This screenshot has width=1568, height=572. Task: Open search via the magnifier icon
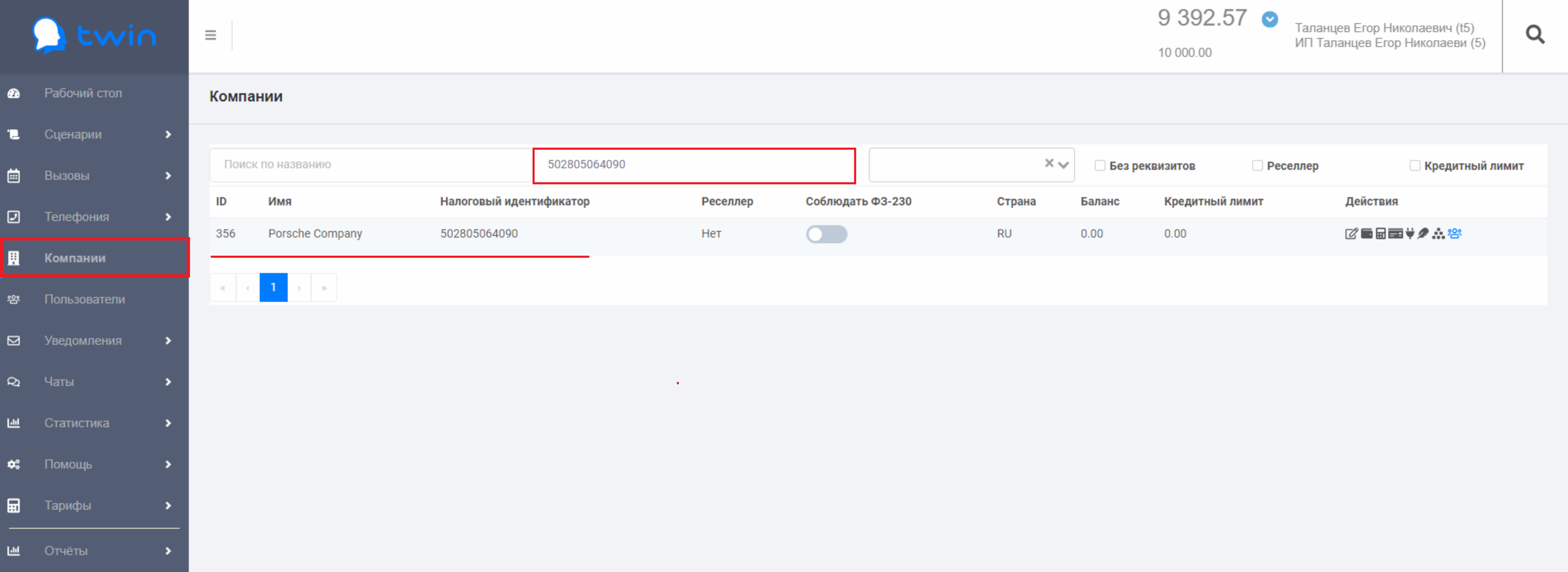pos(1535,35)
